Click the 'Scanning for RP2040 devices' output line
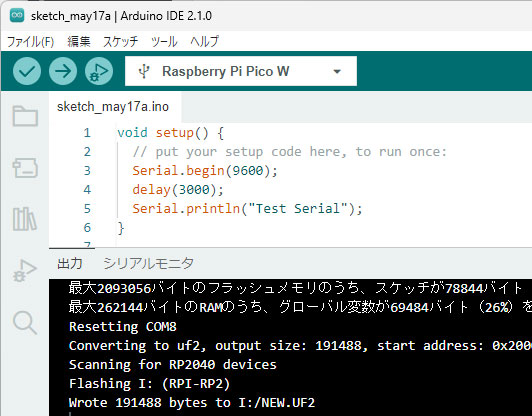The width and height of the screenshot is (532, 416). pyautogui.click(x=173, y=364)
